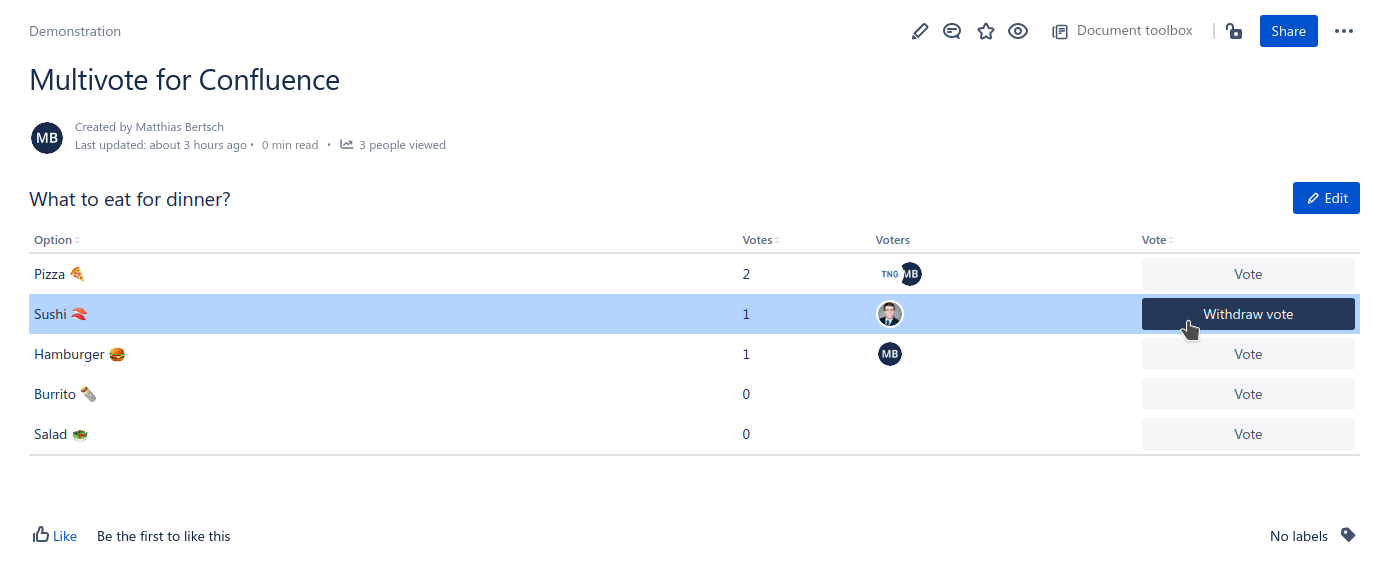Sort table by Vote column header
This screenshot has height=562, width=1380.
tap(1156, 240)
